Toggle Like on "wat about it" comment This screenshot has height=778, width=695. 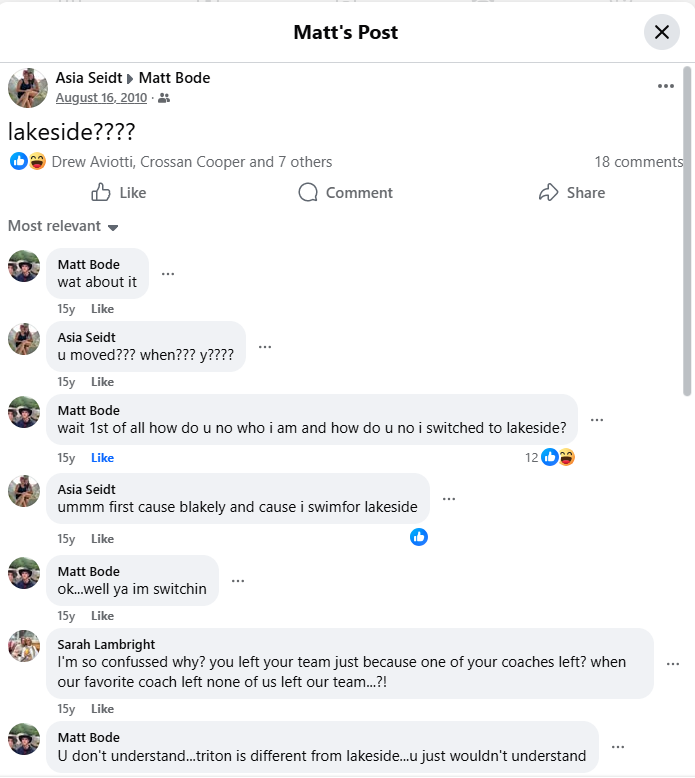pos(102,309)
